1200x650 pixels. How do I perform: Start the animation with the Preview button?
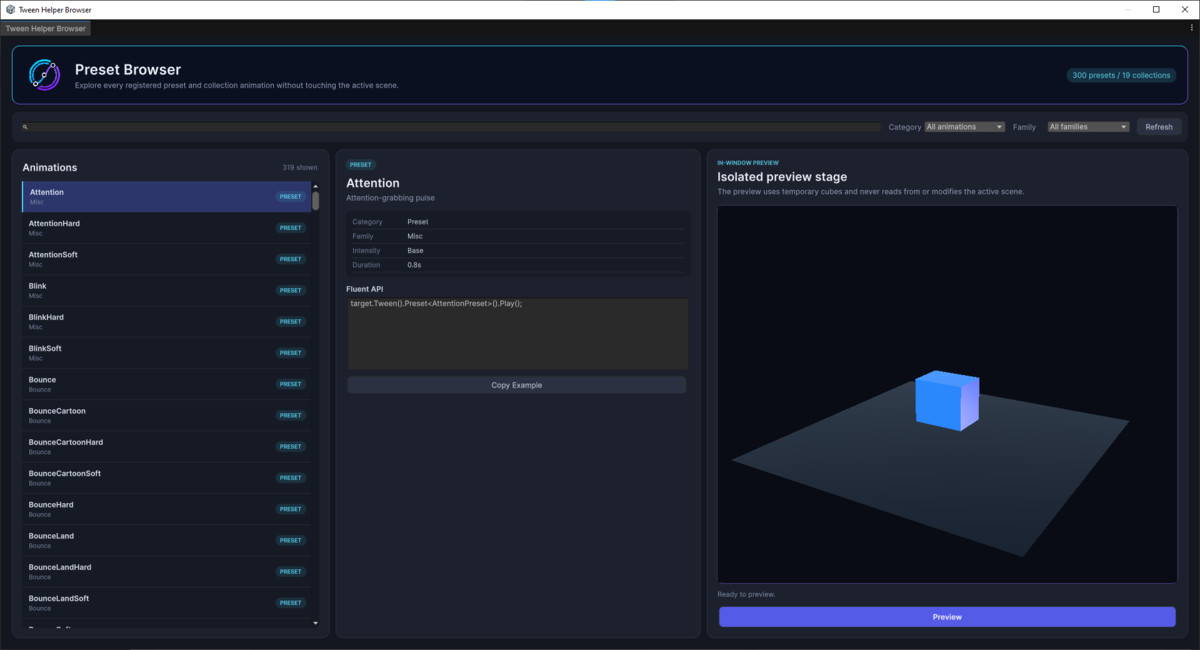point(947,617)
